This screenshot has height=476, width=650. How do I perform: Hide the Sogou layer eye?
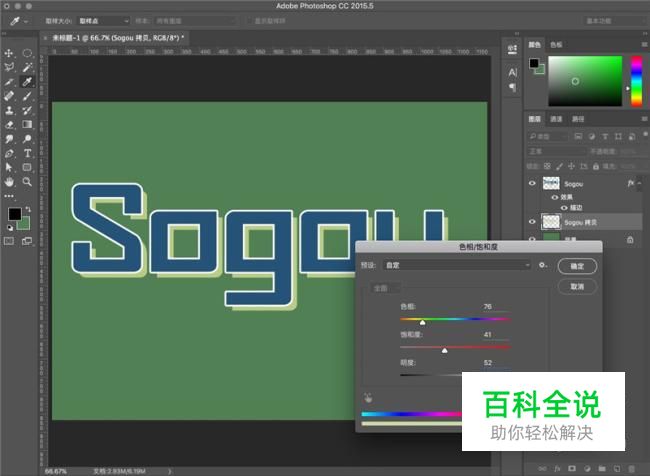tap(532, 183)
